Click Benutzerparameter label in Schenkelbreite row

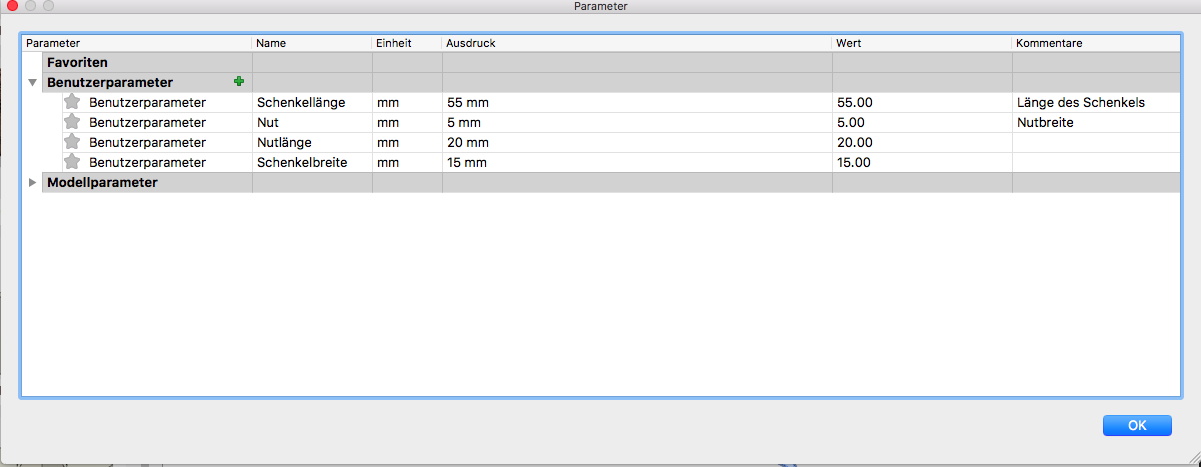coord(147,162)
